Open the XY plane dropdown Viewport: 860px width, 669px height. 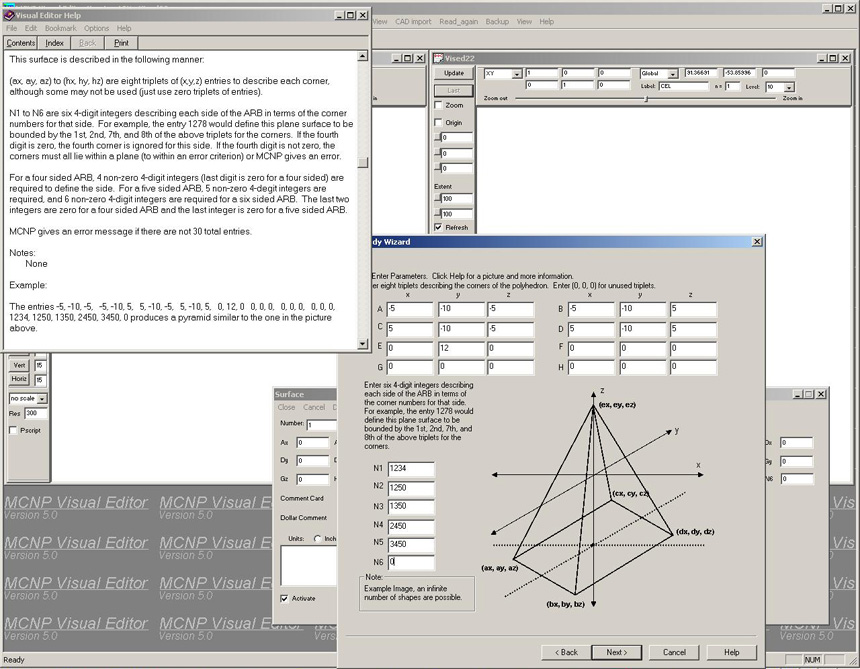(517, 73)
